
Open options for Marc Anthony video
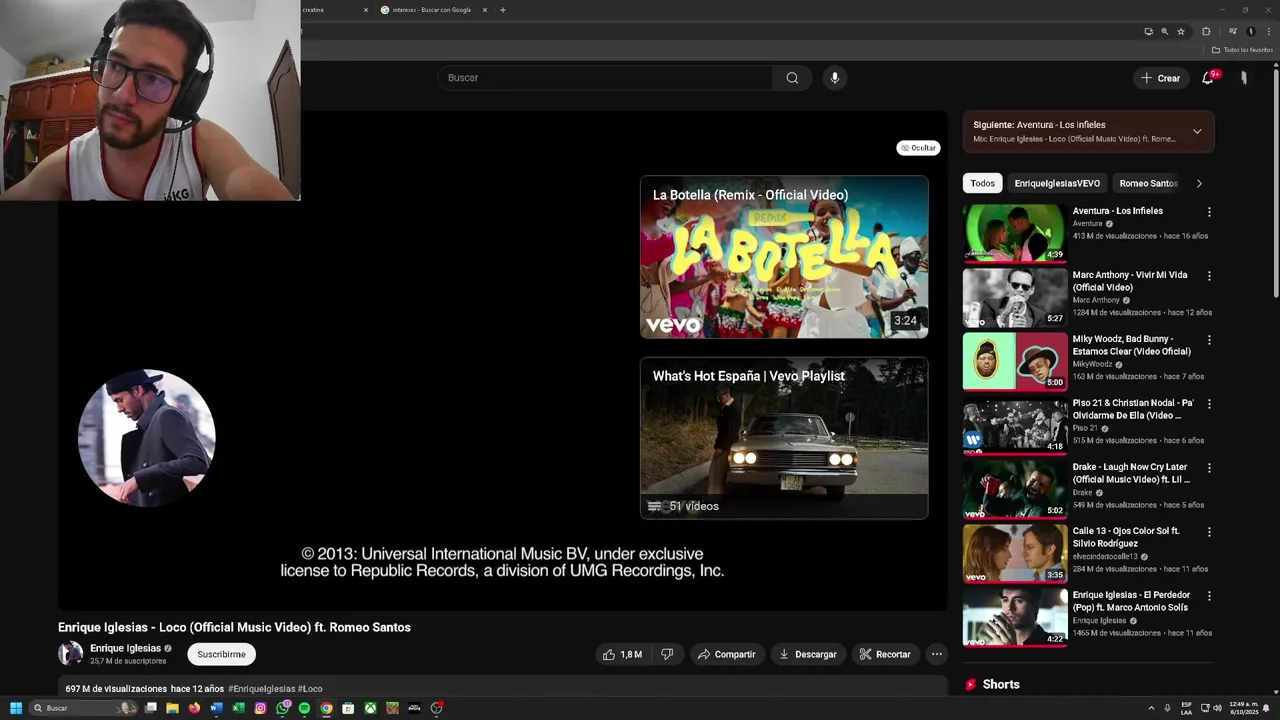tap(1209, 276)
